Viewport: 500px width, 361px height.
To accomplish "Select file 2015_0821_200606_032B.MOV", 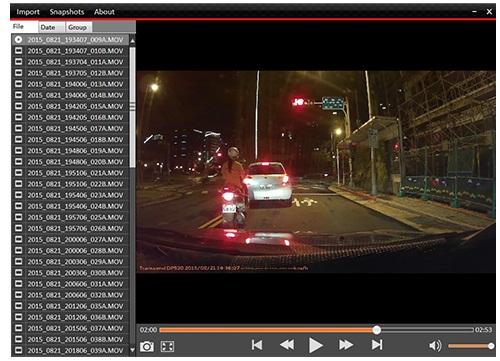I will (70, 295).
